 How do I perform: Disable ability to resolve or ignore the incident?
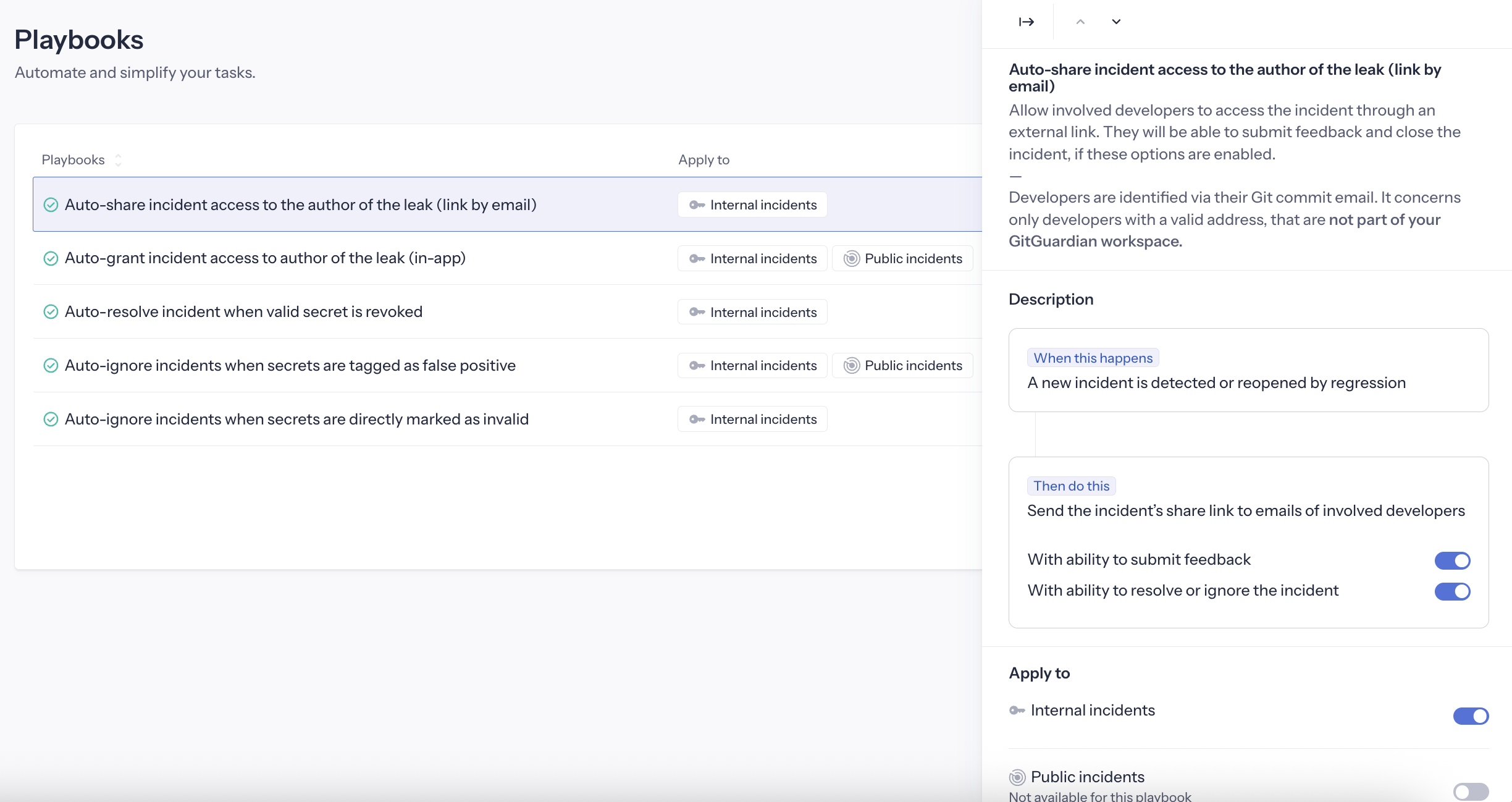pyautogui.click(x=1453, y=591)
